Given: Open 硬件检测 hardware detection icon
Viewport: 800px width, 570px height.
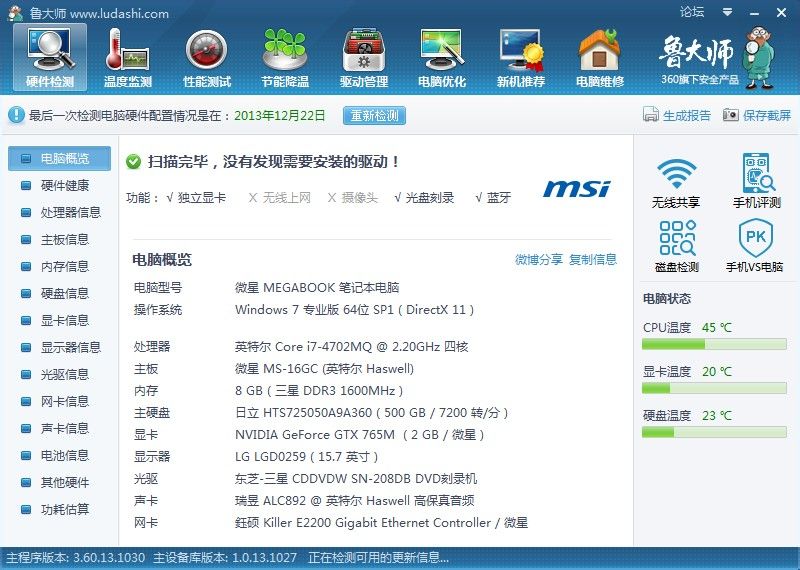Looking at the screenshot, I should pyautogui.click(x=50, y=57).
